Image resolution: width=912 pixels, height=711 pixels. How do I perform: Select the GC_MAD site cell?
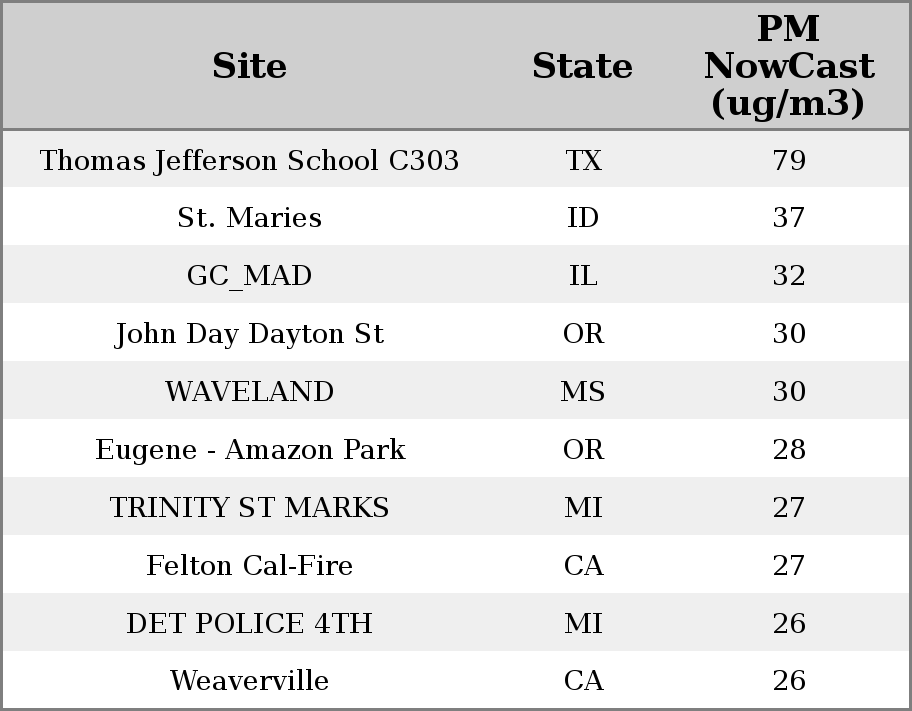point(249,276)
